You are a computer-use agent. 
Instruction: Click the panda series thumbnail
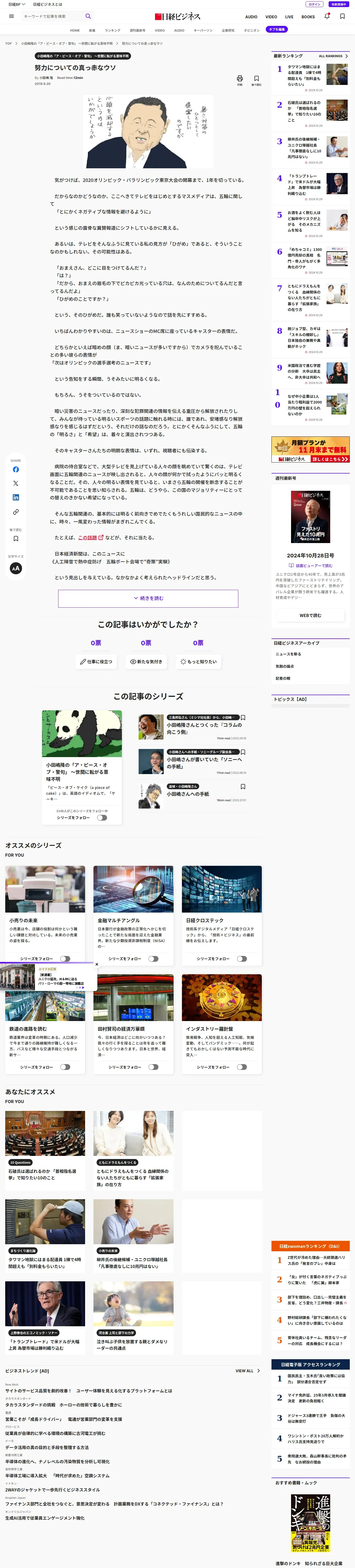pos(81,734)
